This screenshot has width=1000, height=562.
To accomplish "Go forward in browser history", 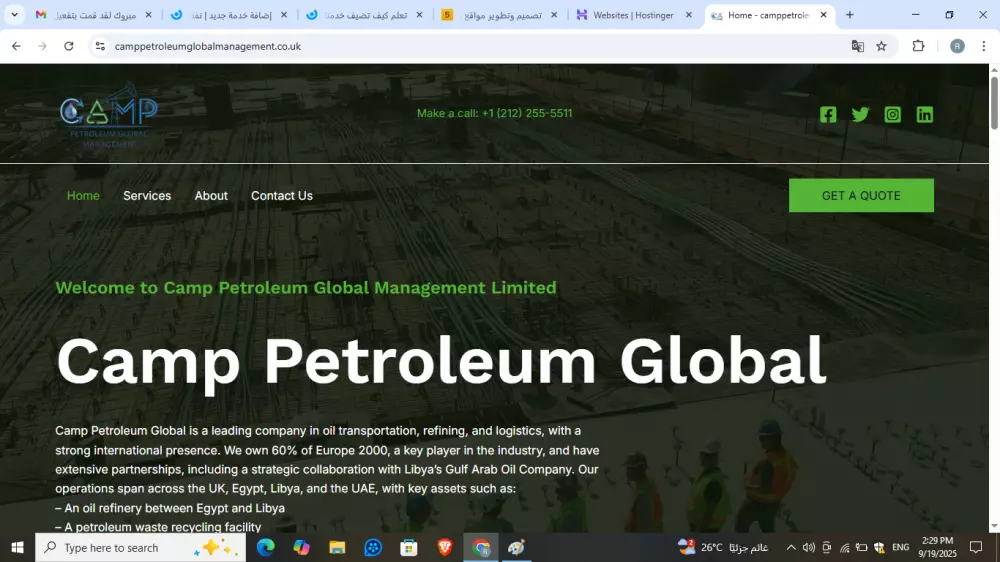I will tap(42, 46).
